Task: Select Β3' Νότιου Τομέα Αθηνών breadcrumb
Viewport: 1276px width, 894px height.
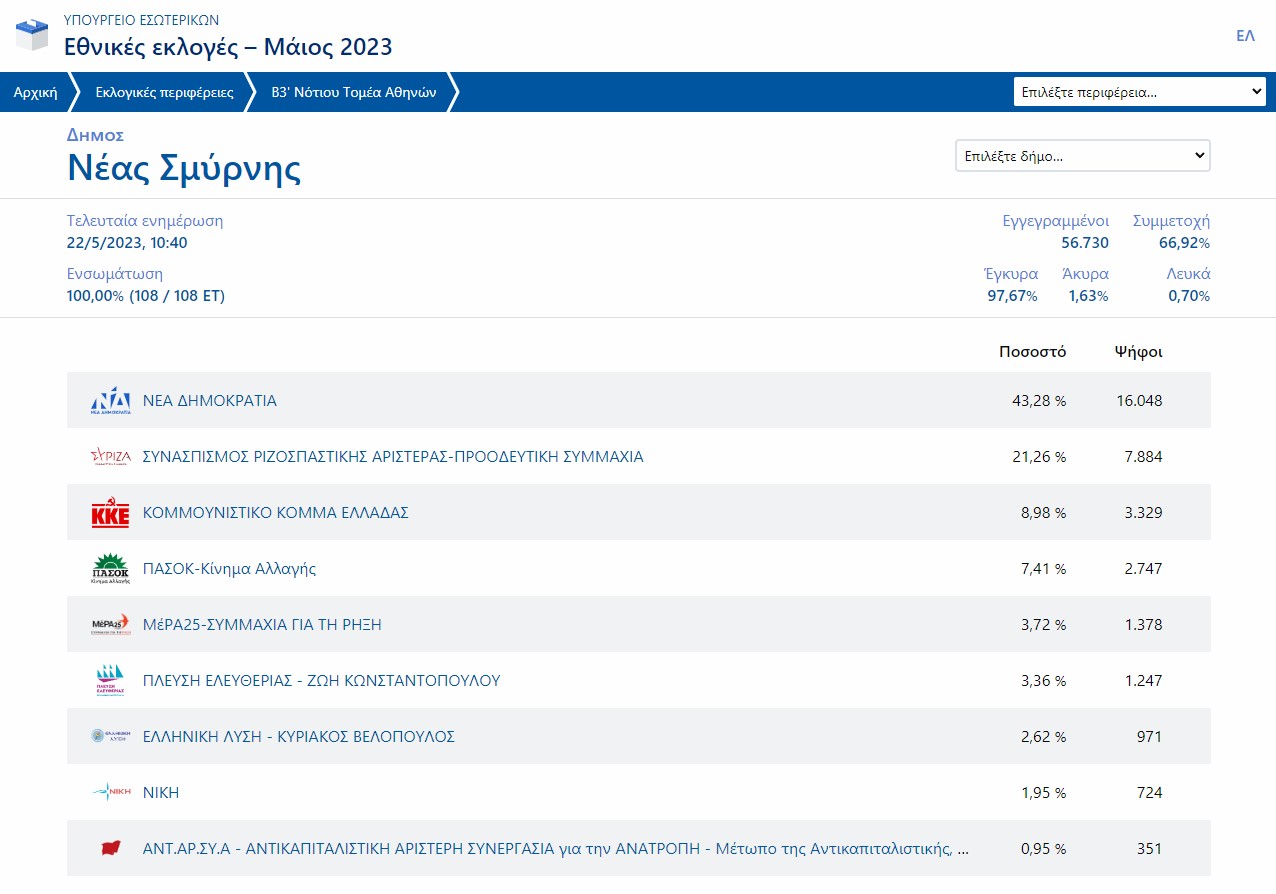Action: pyautogui.click(x=354, y=92)
